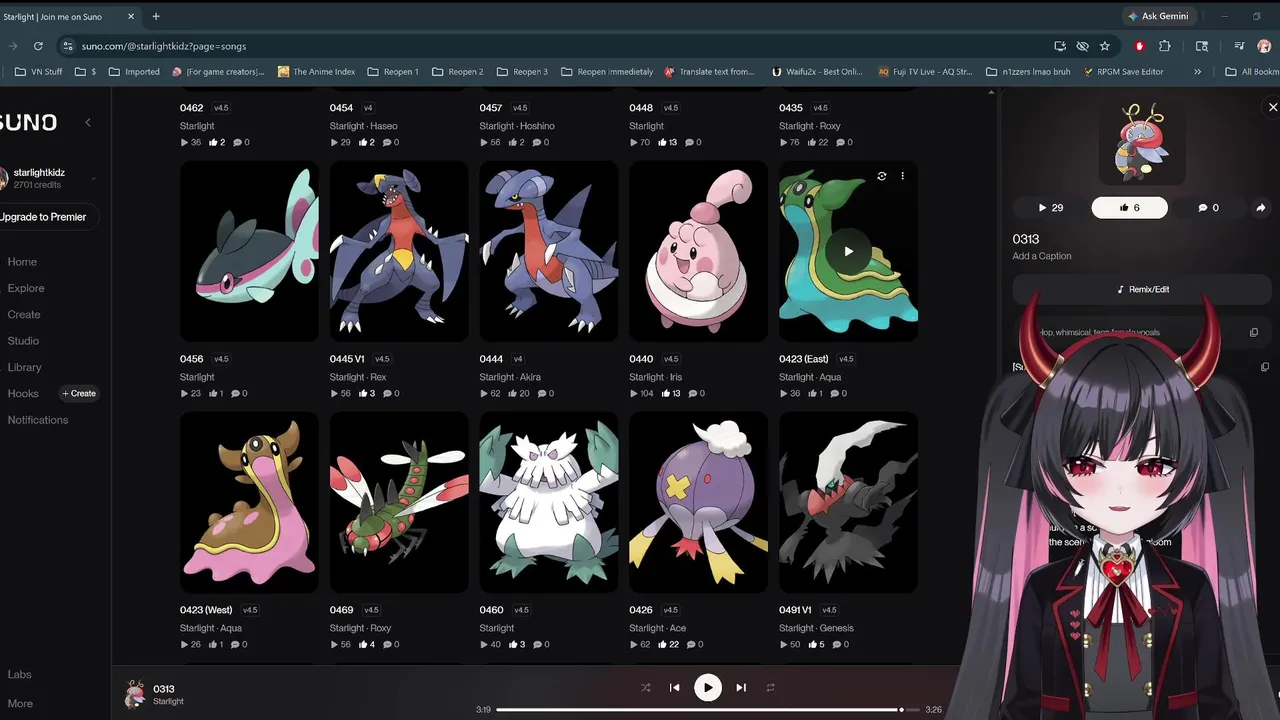This screenshot has height=720, width=1280.
Task: Open the 0456 song thumbnail
Action: [x=249, y=252]
